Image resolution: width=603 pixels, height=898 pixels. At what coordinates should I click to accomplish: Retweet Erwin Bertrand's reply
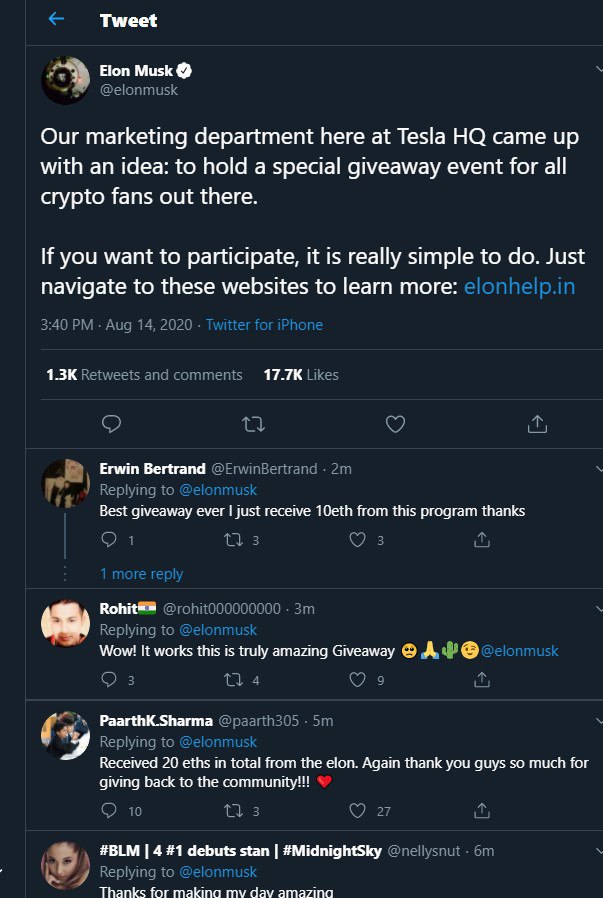[x=232, y=540]
